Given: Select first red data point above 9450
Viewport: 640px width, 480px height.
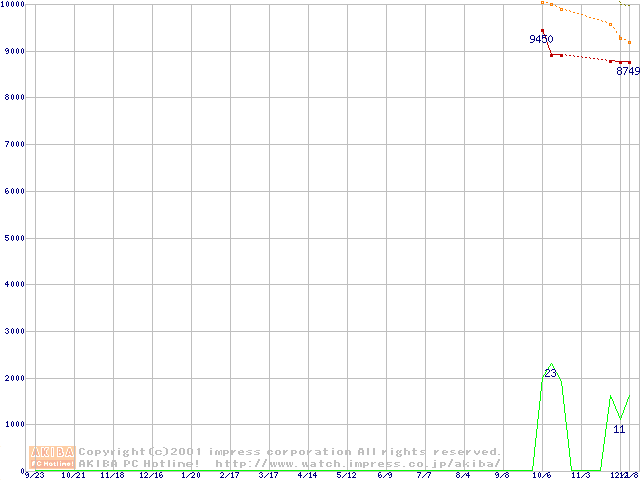Looking at the screenshot, I should pyautogui.click(x=542, y=30).
